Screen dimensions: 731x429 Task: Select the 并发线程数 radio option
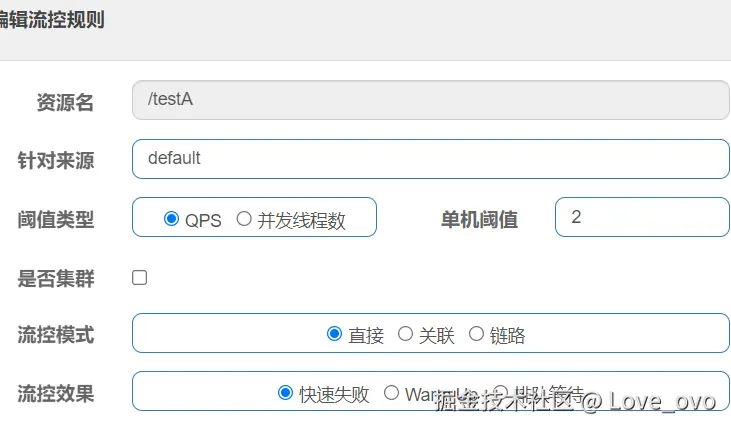(x=244, y=219)
